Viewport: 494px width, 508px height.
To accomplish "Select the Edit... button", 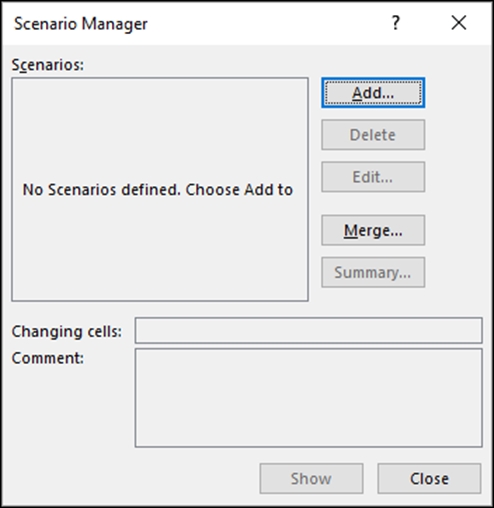I will coord(373,177).
